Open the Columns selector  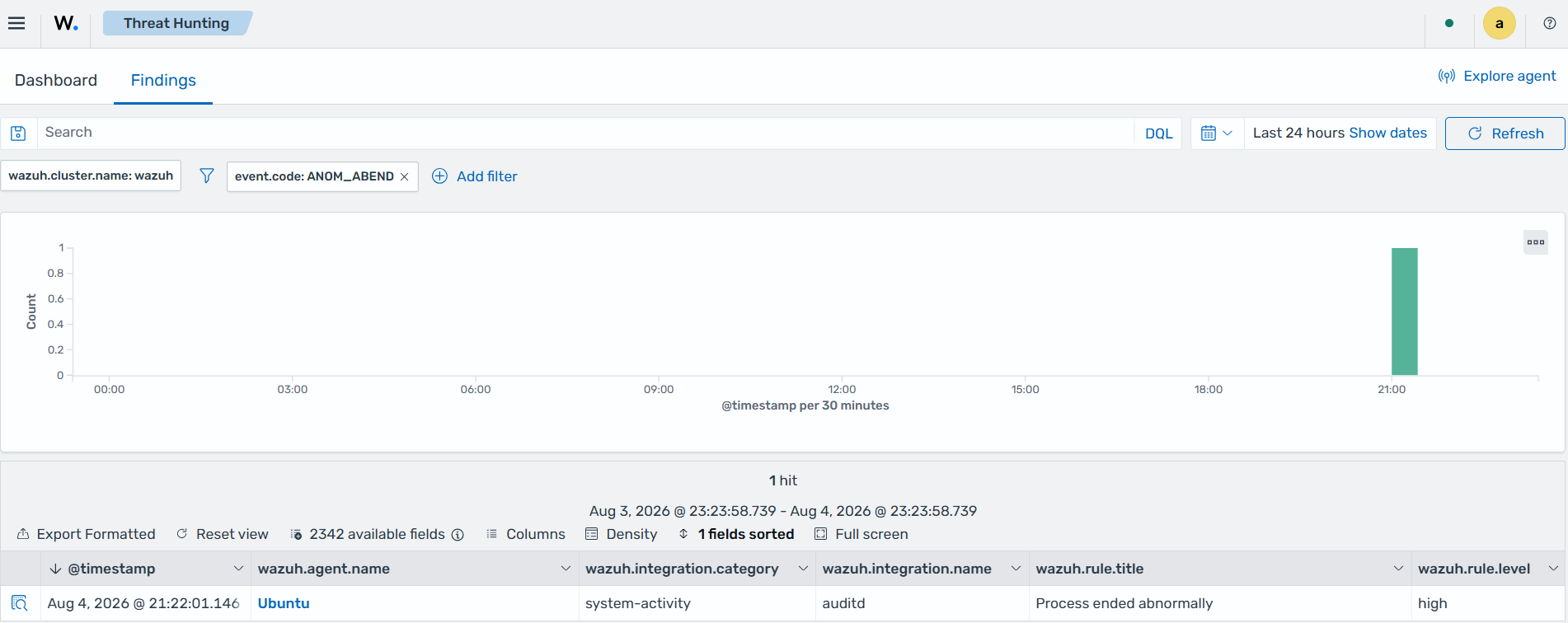coord(526,534)
